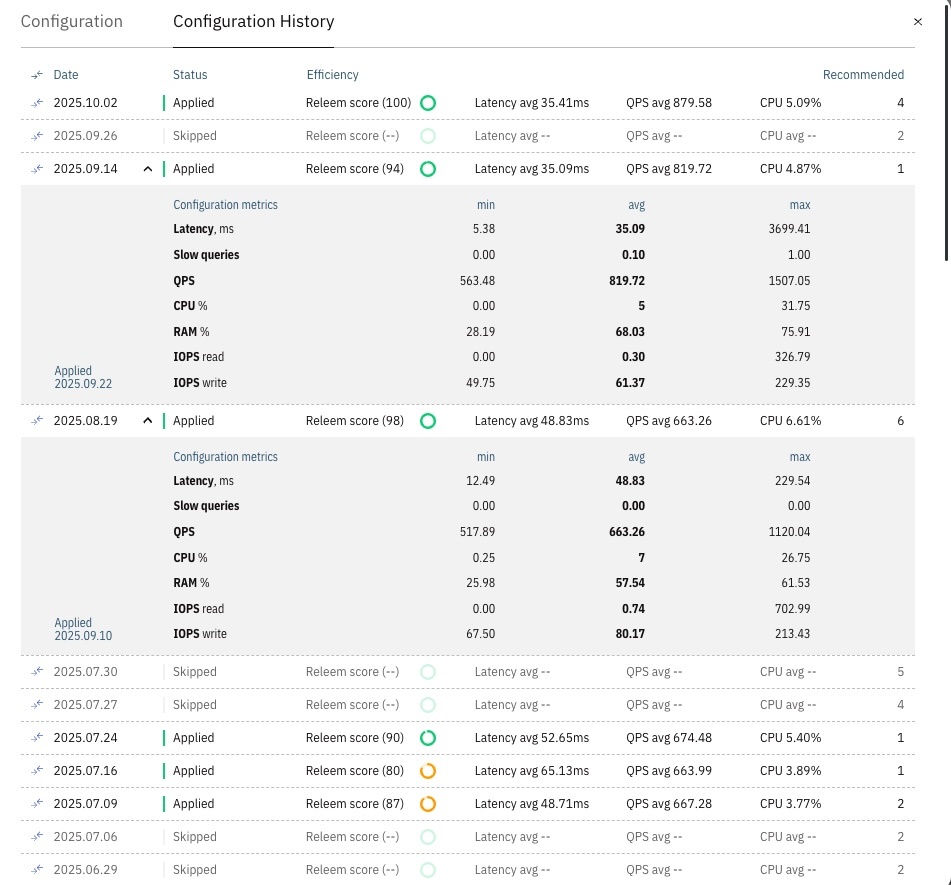Click recommended count 5 for 2025.07.30
Viewport: 951px width, 885px height.
tap(901, 671)
